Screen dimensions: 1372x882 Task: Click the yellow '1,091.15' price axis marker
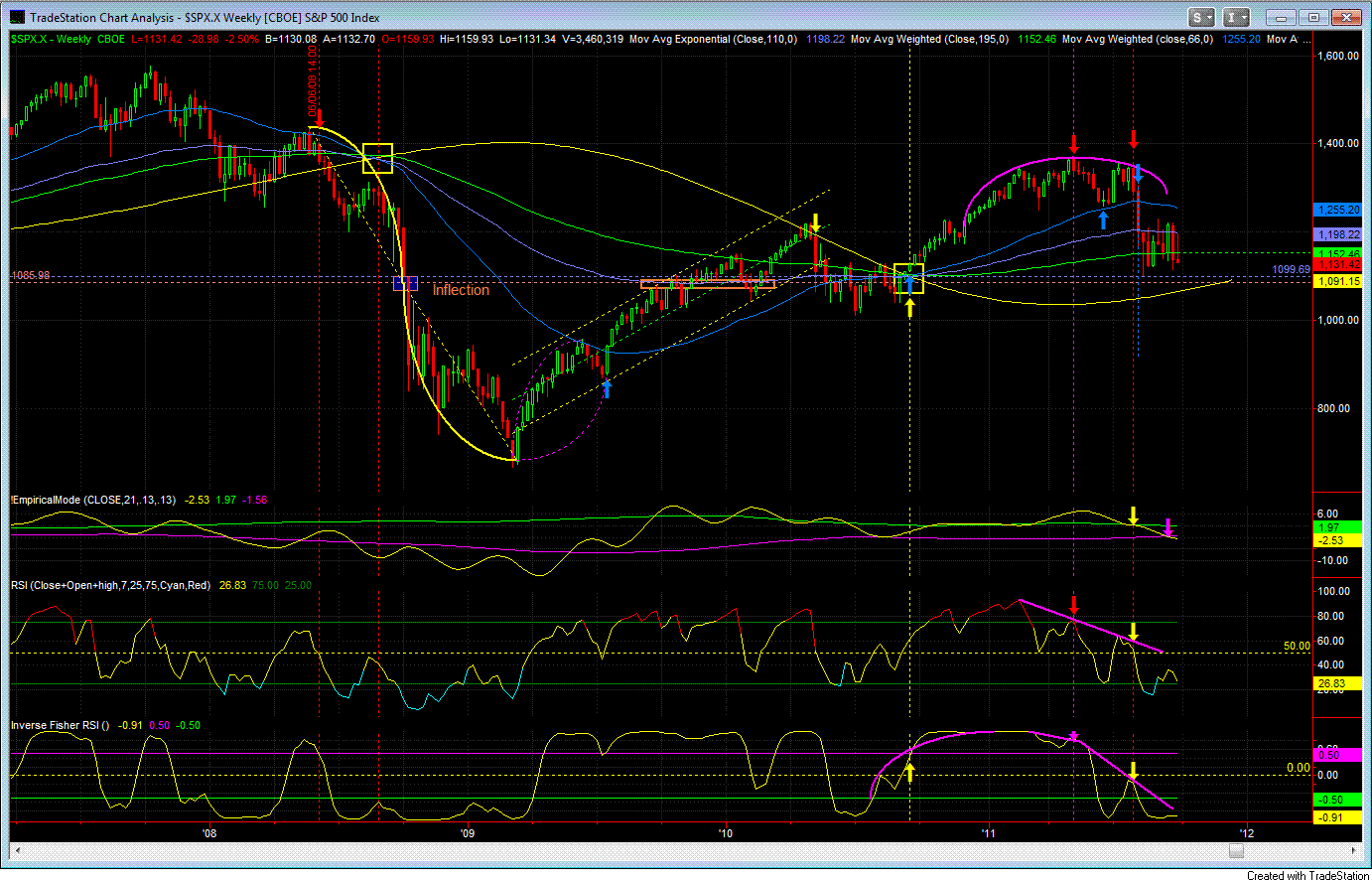click(x=1337, y=282)
